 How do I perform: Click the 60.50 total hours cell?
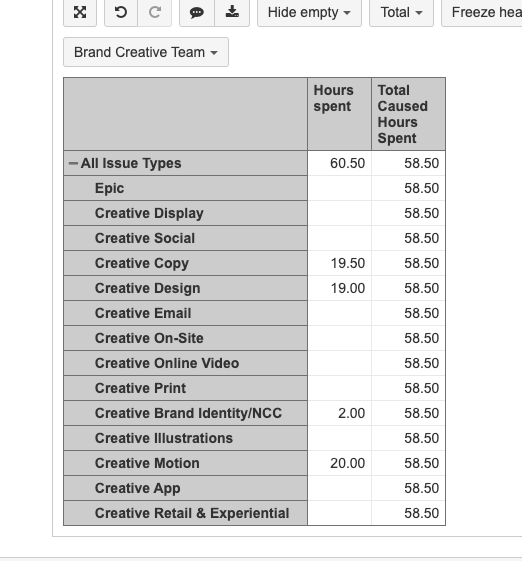point(340,164)
